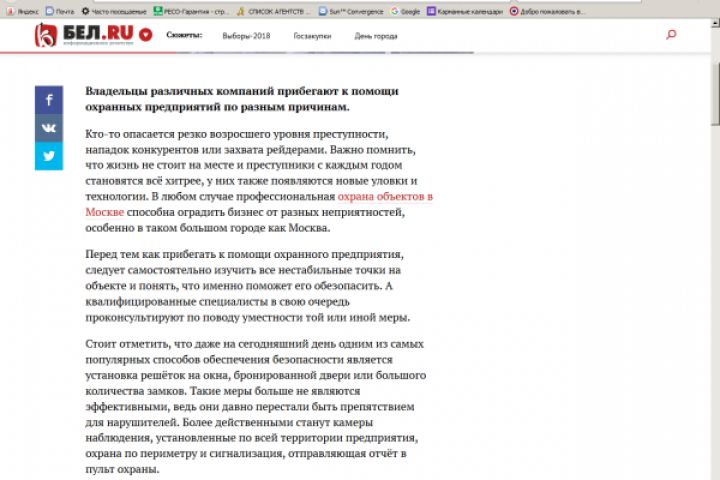Click the 'Сюжеты:' label
720x480 pixels.
click(184, 35)
